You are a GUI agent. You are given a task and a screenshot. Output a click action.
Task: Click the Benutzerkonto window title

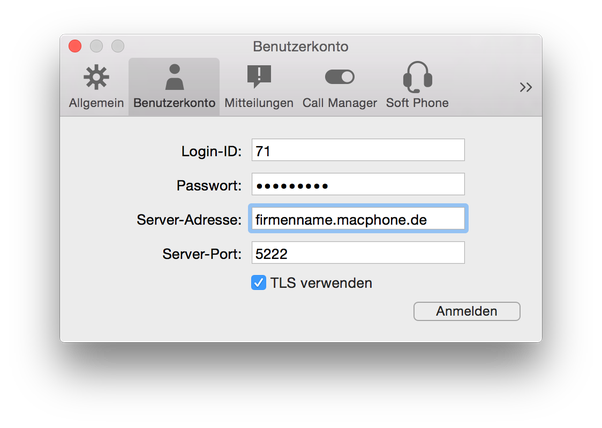[301, 46]
